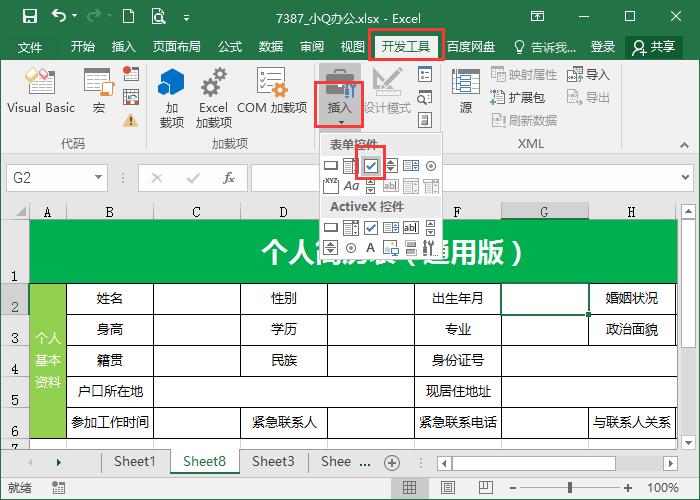This screenshot has height=500, width=700.
Task: Click the Save icon in title bar
Action: pyautogui.click(x=29, y=17)
